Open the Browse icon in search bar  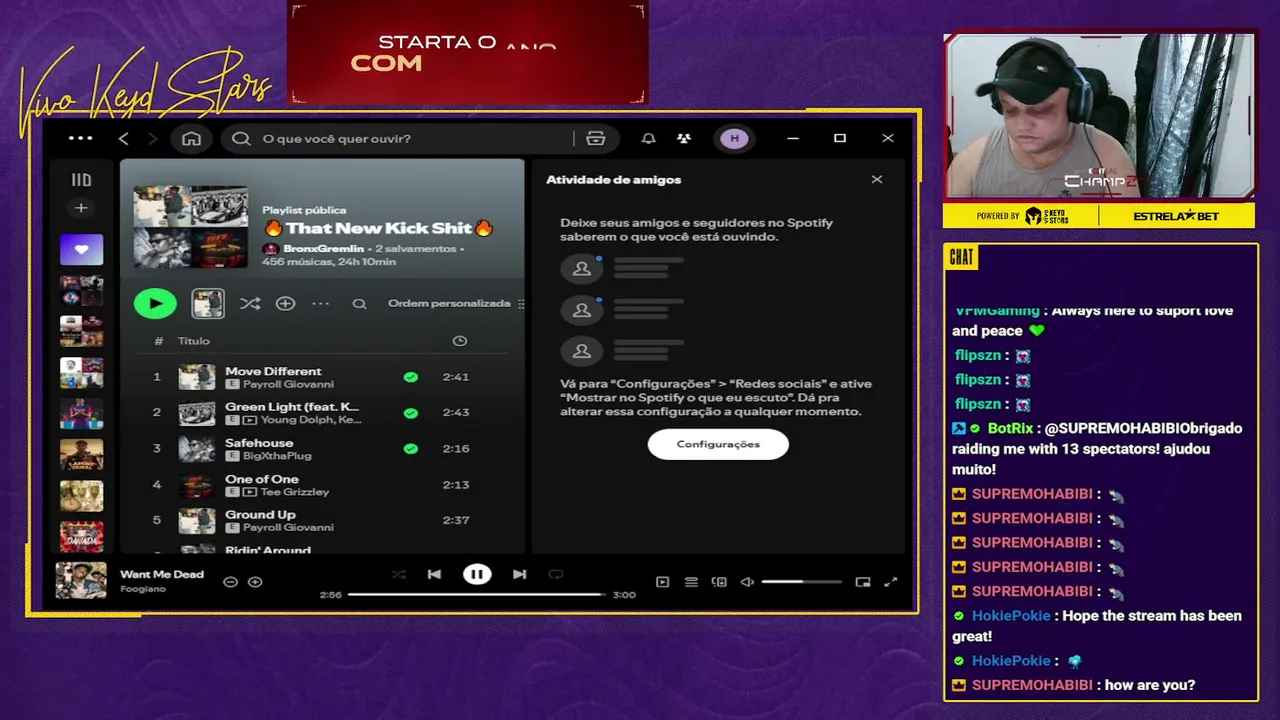[x=596, y=138]
